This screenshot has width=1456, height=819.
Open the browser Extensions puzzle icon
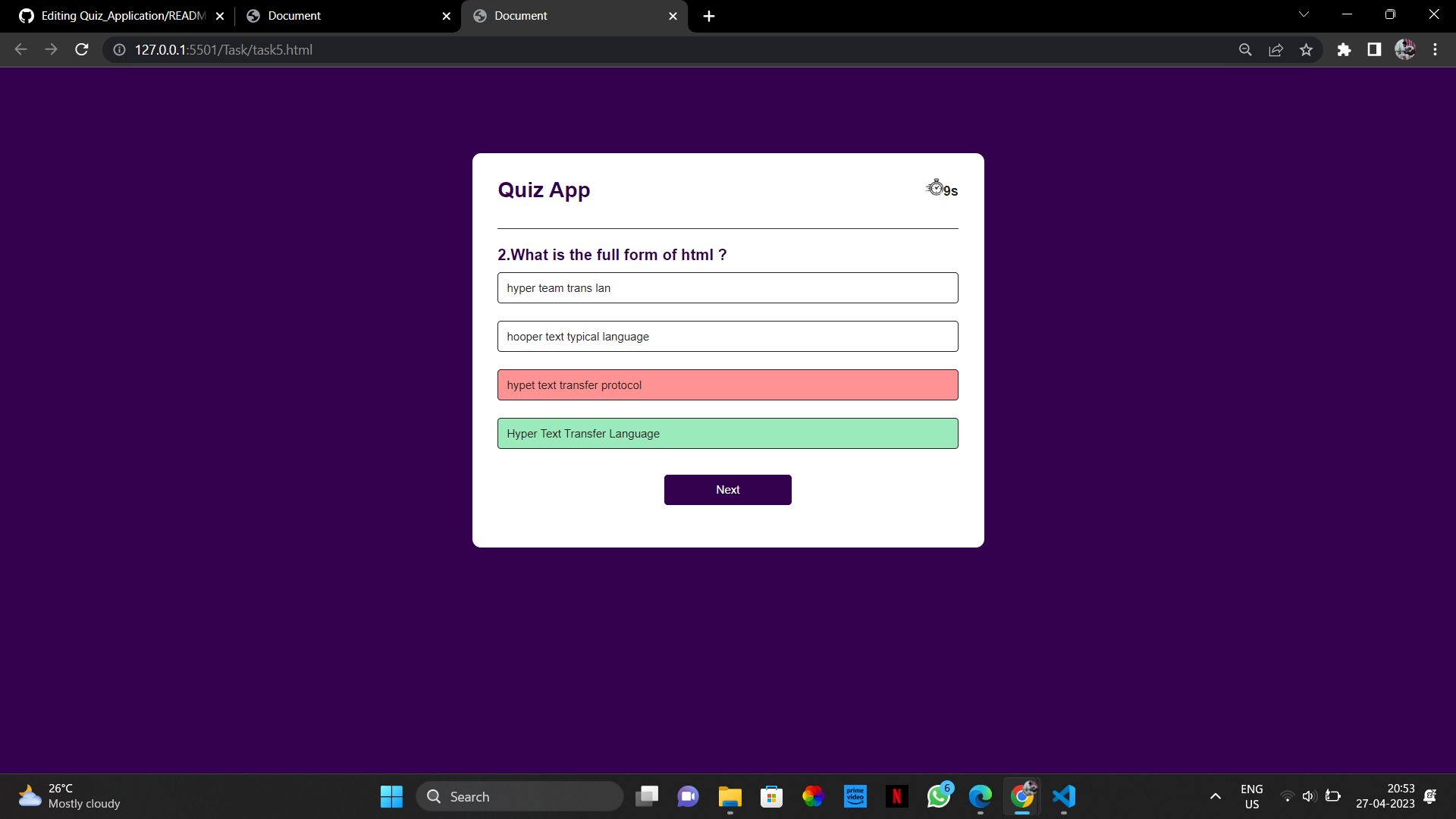point(1344,50)
